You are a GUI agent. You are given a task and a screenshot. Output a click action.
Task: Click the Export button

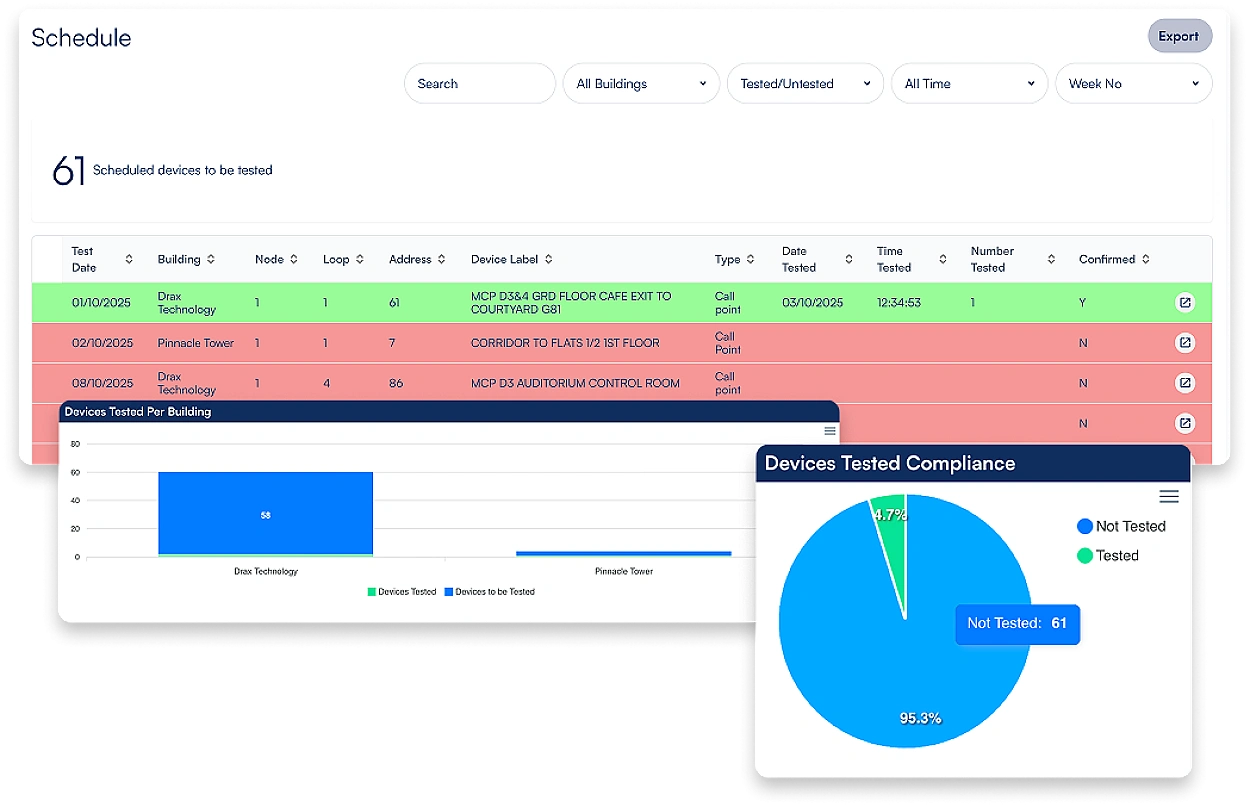point(1179,36)
